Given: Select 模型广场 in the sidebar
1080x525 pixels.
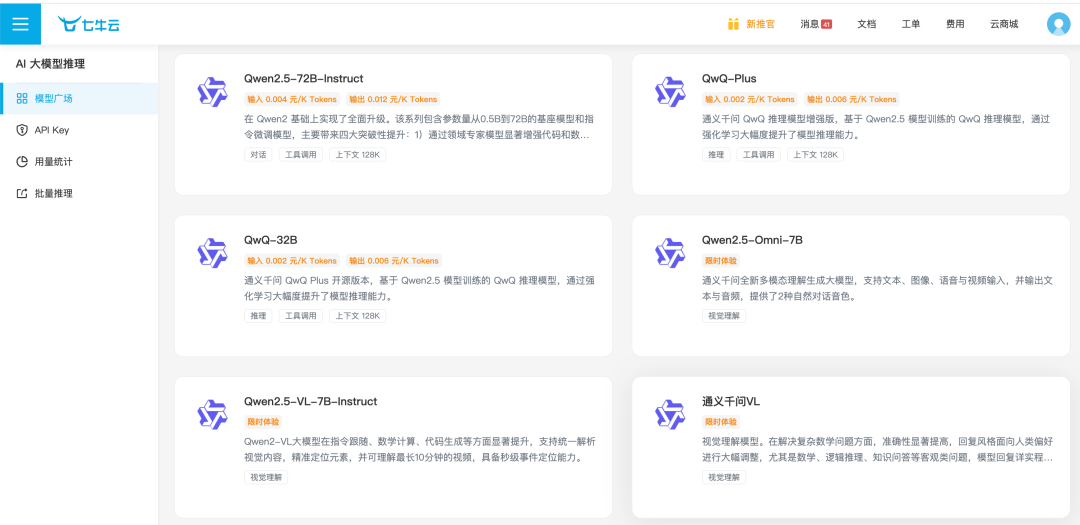Looking at the screenshot, I should (x=79, y=99).
